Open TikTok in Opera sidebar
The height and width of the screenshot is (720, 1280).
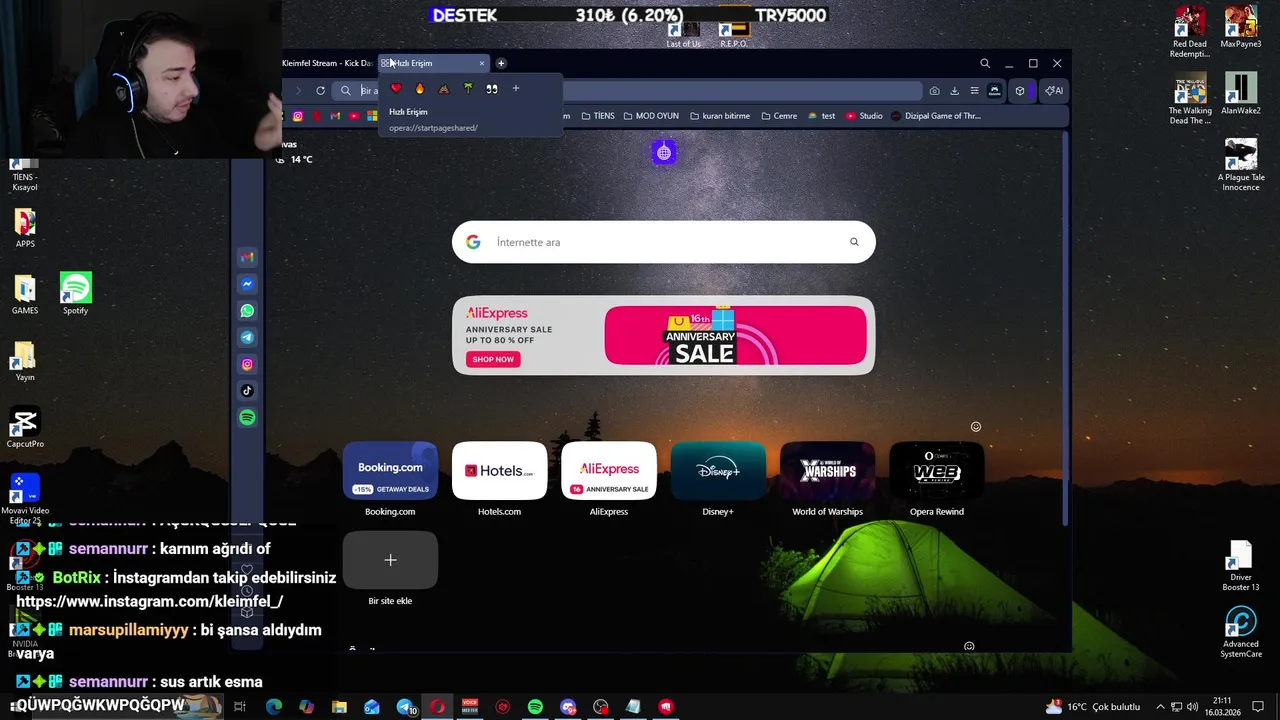point(247,390)
